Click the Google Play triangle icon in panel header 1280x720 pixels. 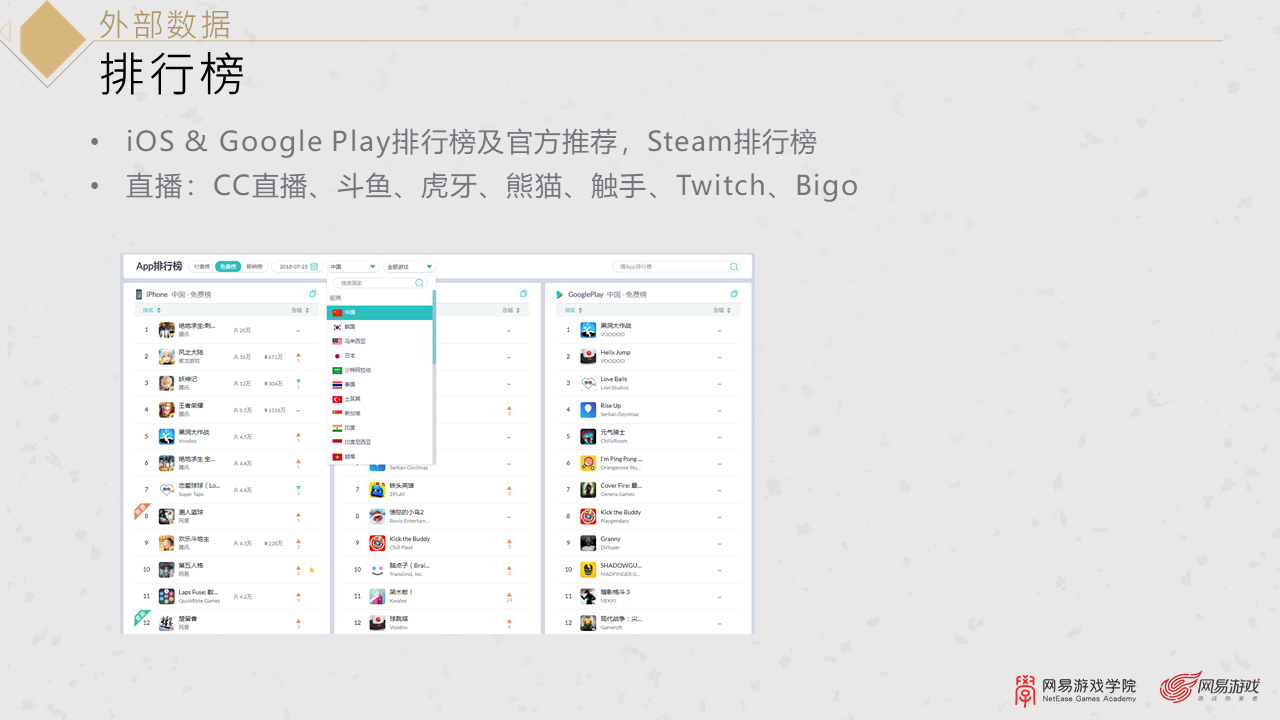pos(559,294)
